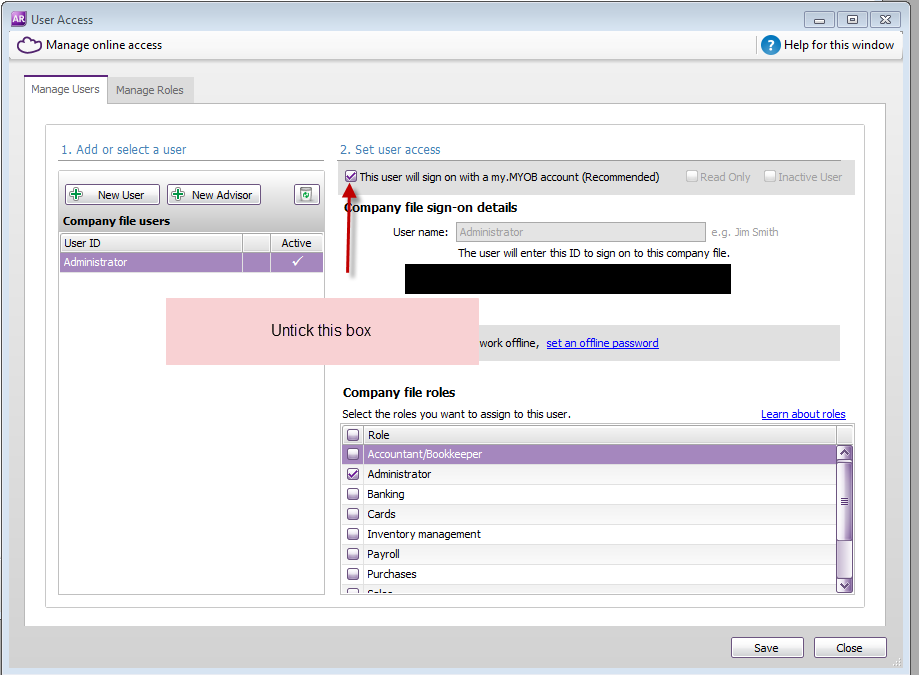Switch to the Manage Users tab
Viewport: 919px width, 675px height.
tap(66, 89)
